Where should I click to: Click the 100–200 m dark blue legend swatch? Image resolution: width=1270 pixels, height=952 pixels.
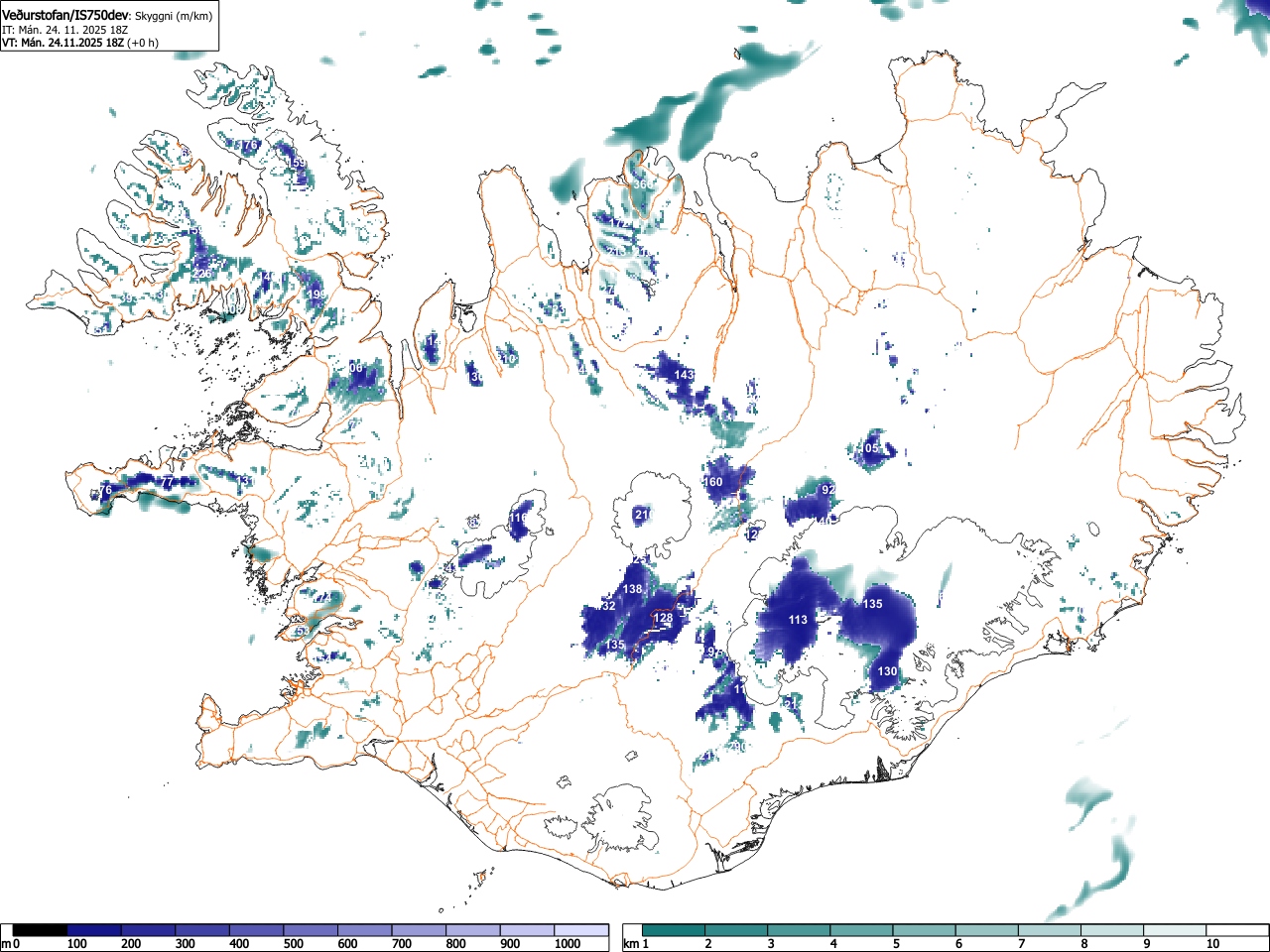[x=94, y=930]
